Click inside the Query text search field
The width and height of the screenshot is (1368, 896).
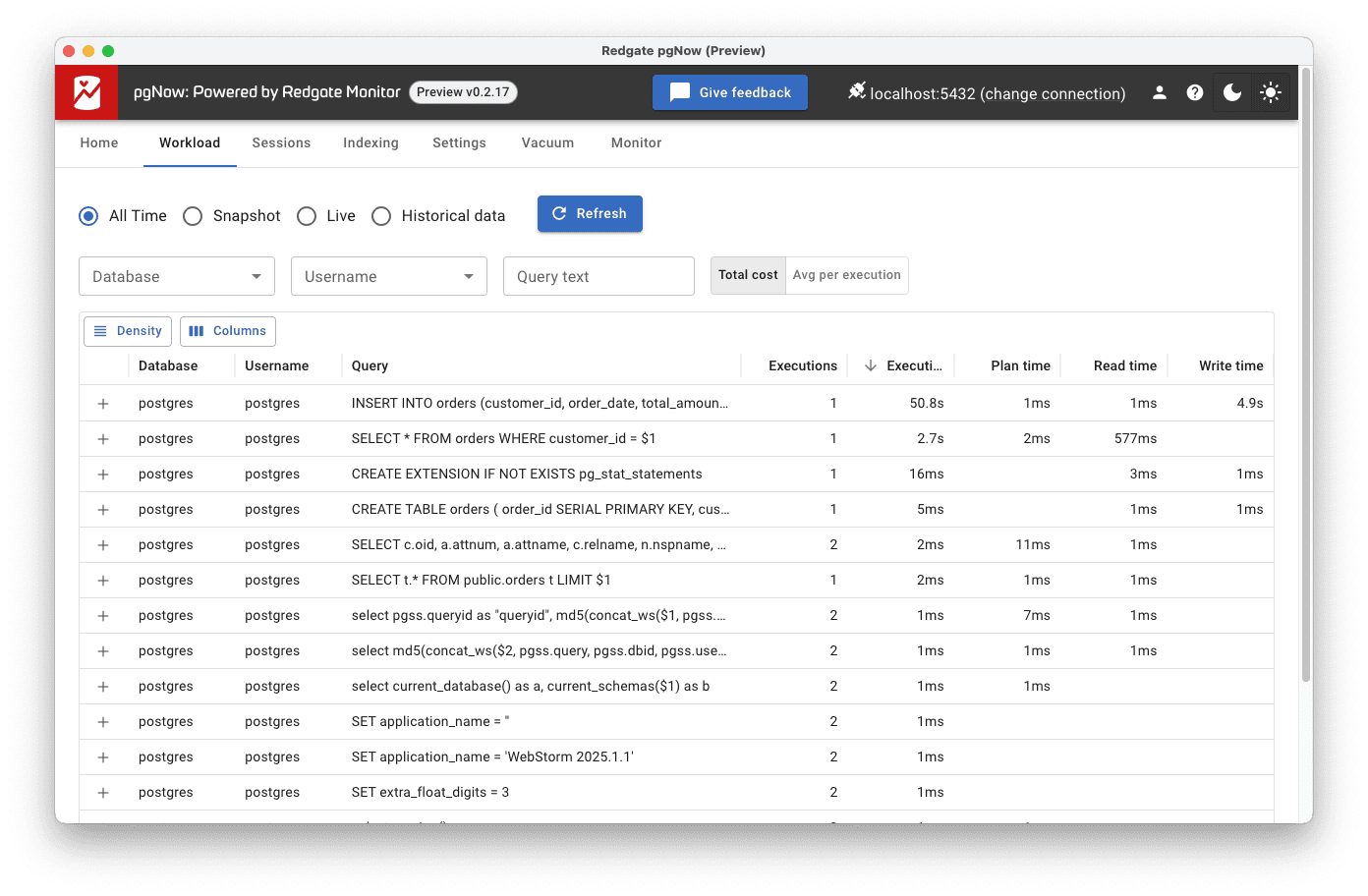pos(598,276)
